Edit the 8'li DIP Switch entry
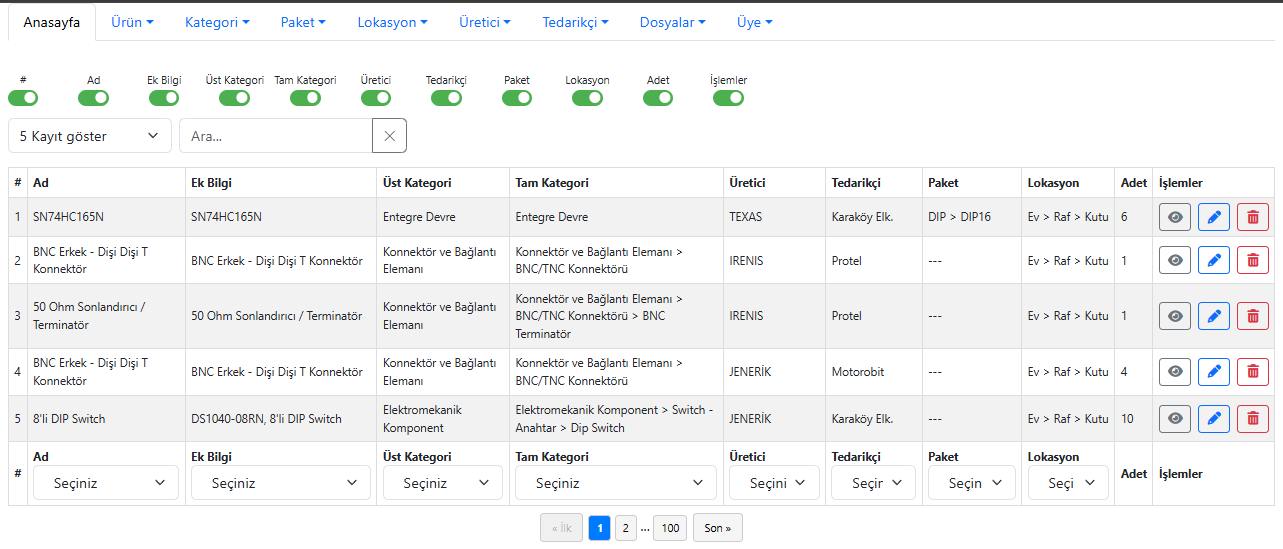The image size is (1283, 549). click(1214, 419)
